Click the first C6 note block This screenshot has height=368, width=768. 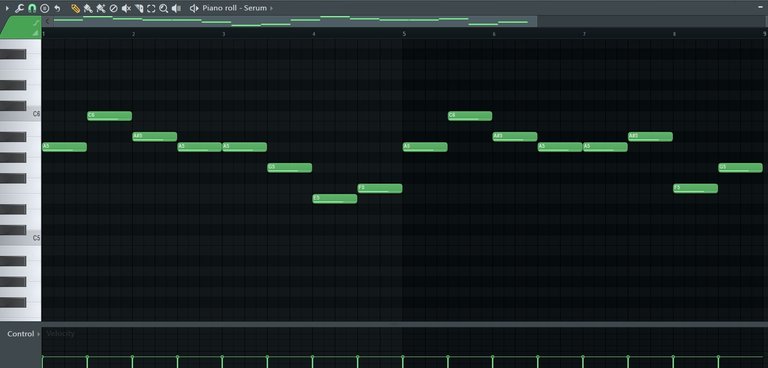[109, 116]
